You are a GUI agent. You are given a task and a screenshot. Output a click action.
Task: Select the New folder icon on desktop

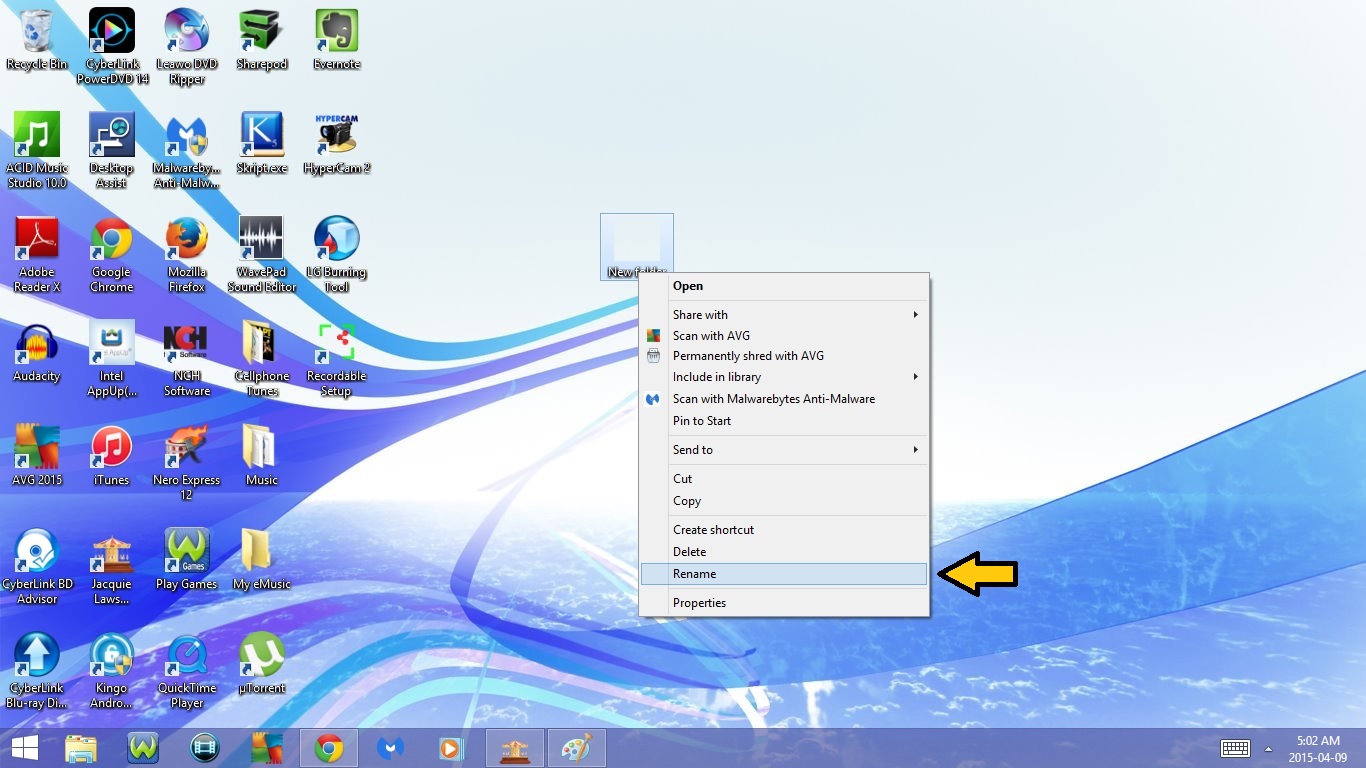(x=637, y=246)
